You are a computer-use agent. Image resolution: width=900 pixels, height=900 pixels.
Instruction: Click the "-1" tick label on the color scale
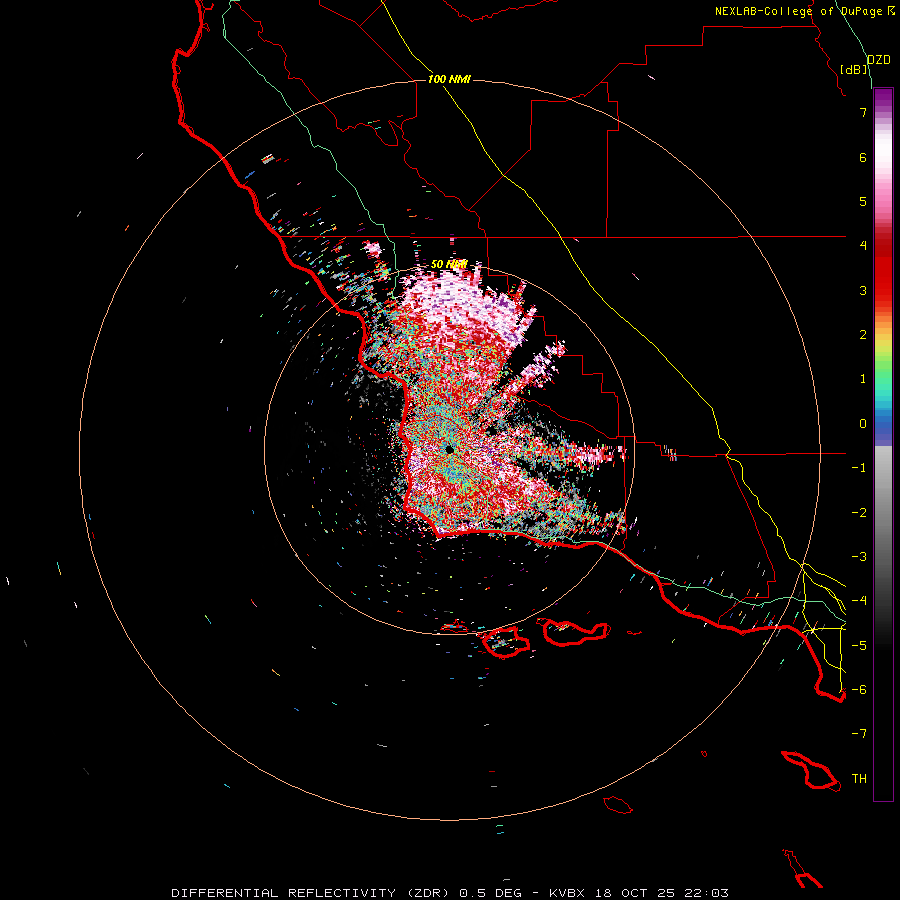point(859,468)
